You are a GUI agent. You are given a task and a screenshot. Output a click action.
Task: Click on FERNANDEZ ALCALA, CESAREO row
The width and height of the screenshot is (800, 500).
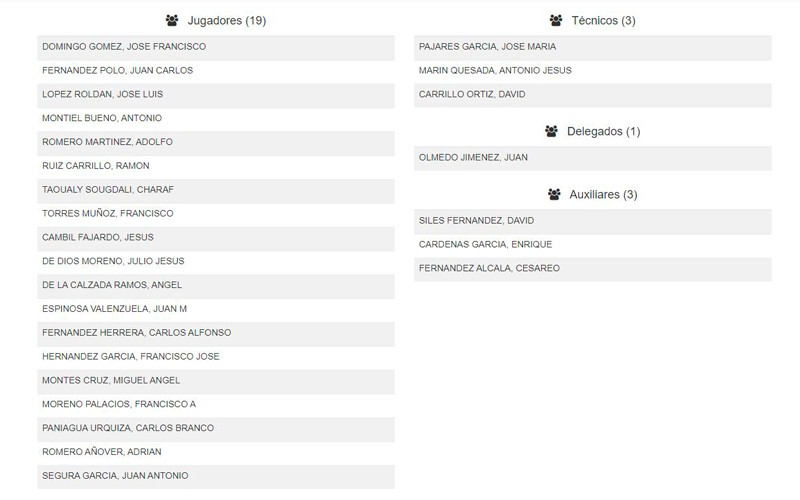coord(593,269)
